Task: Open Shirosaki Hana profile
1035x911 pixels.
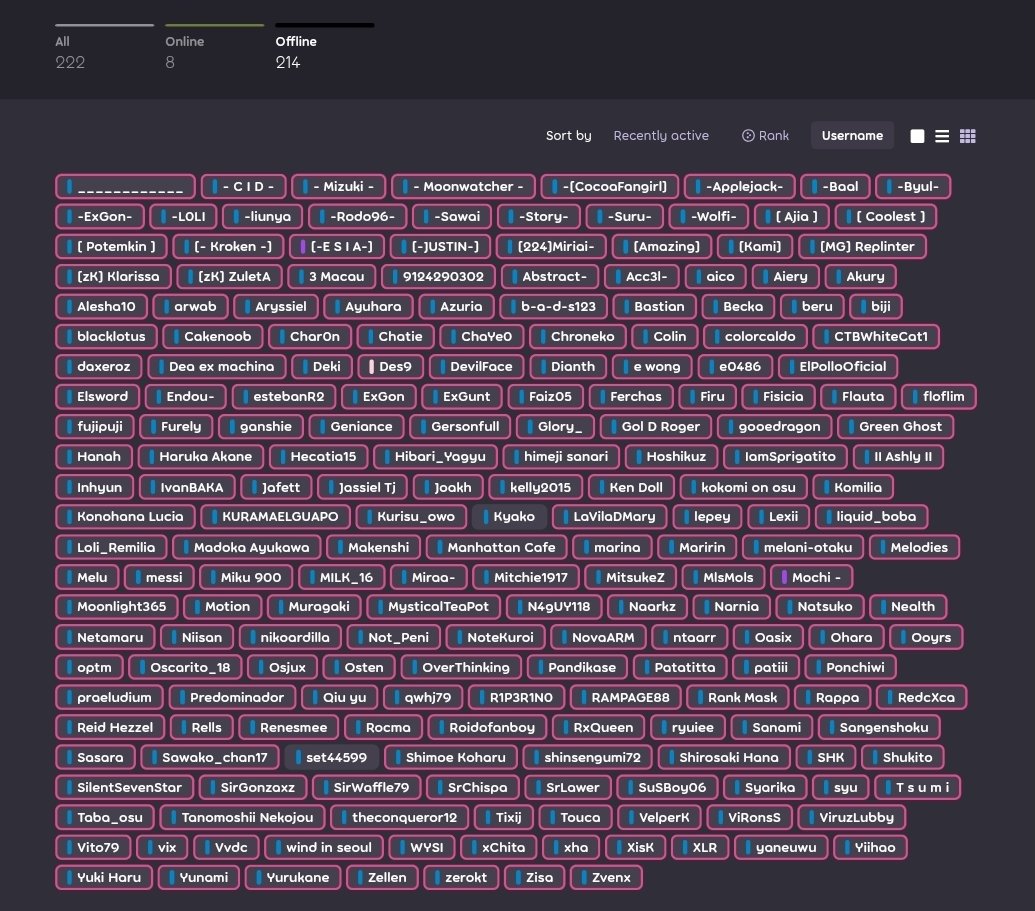Action: [x=724, y=758]
